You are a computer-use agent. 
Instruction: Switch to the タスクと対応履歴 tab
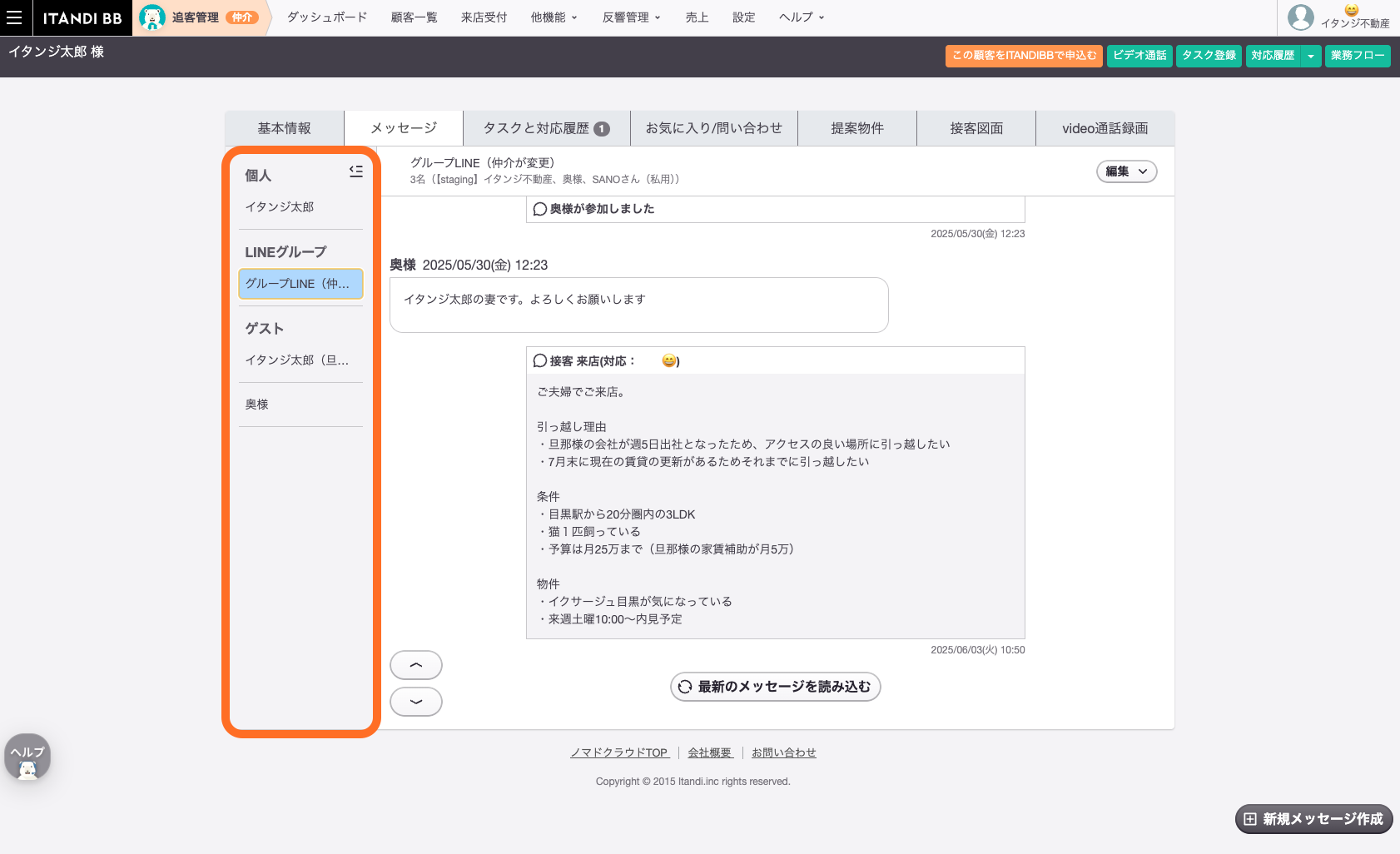(547, 128)
